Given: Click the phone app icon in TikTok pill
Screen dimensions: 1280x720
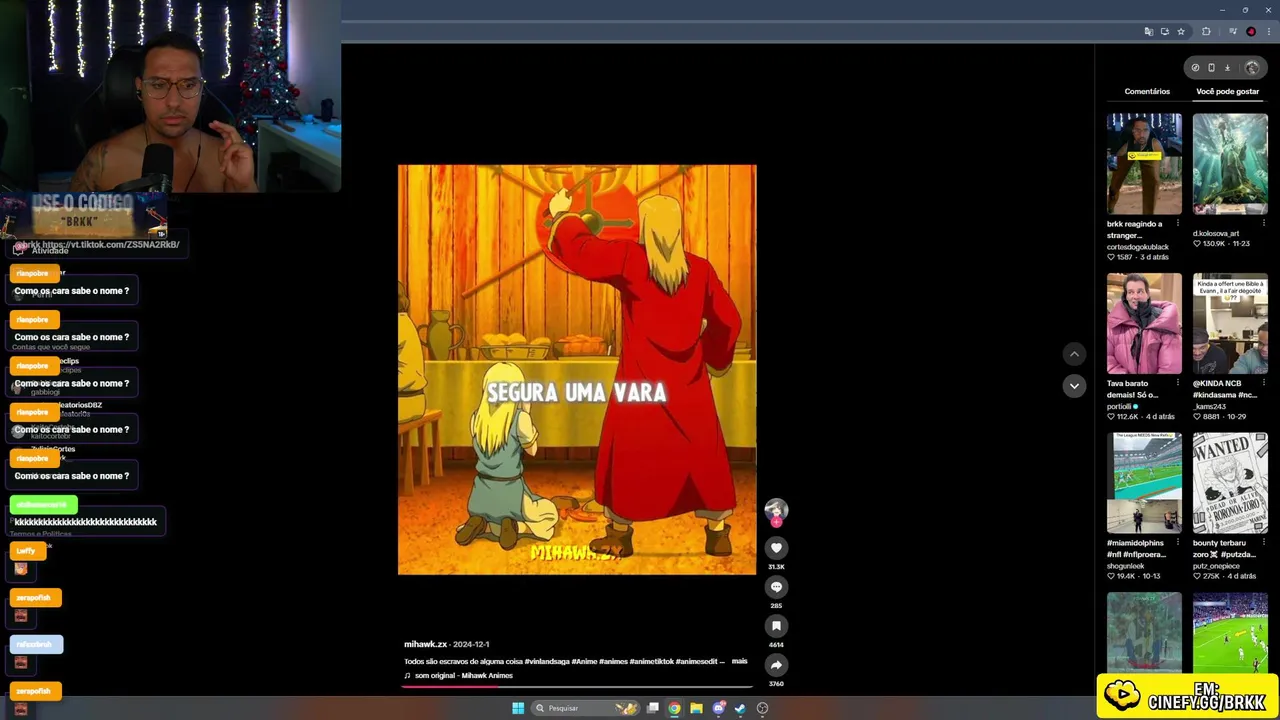Looking at the screenshot, I should click(x=1211, y=68).
